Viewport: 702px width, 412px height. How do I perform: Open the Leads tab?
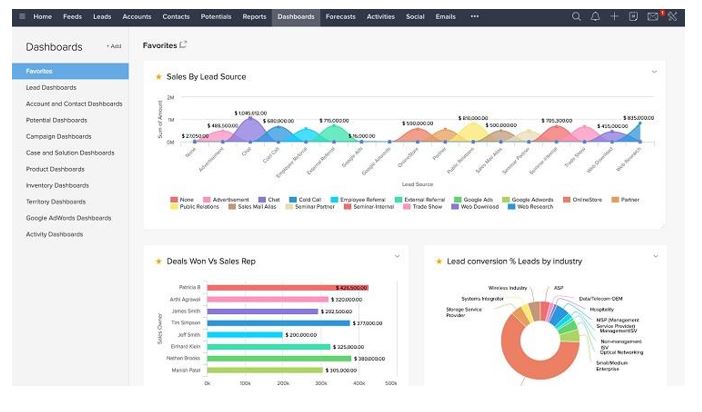102,17
